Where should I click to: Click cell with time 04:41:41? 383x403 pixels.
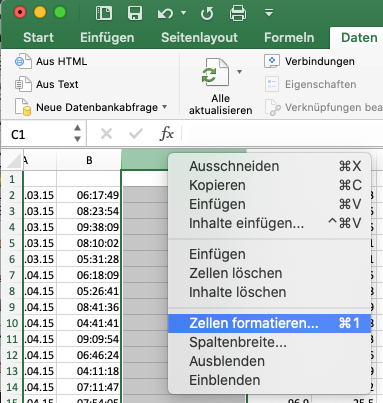[89, 323]
